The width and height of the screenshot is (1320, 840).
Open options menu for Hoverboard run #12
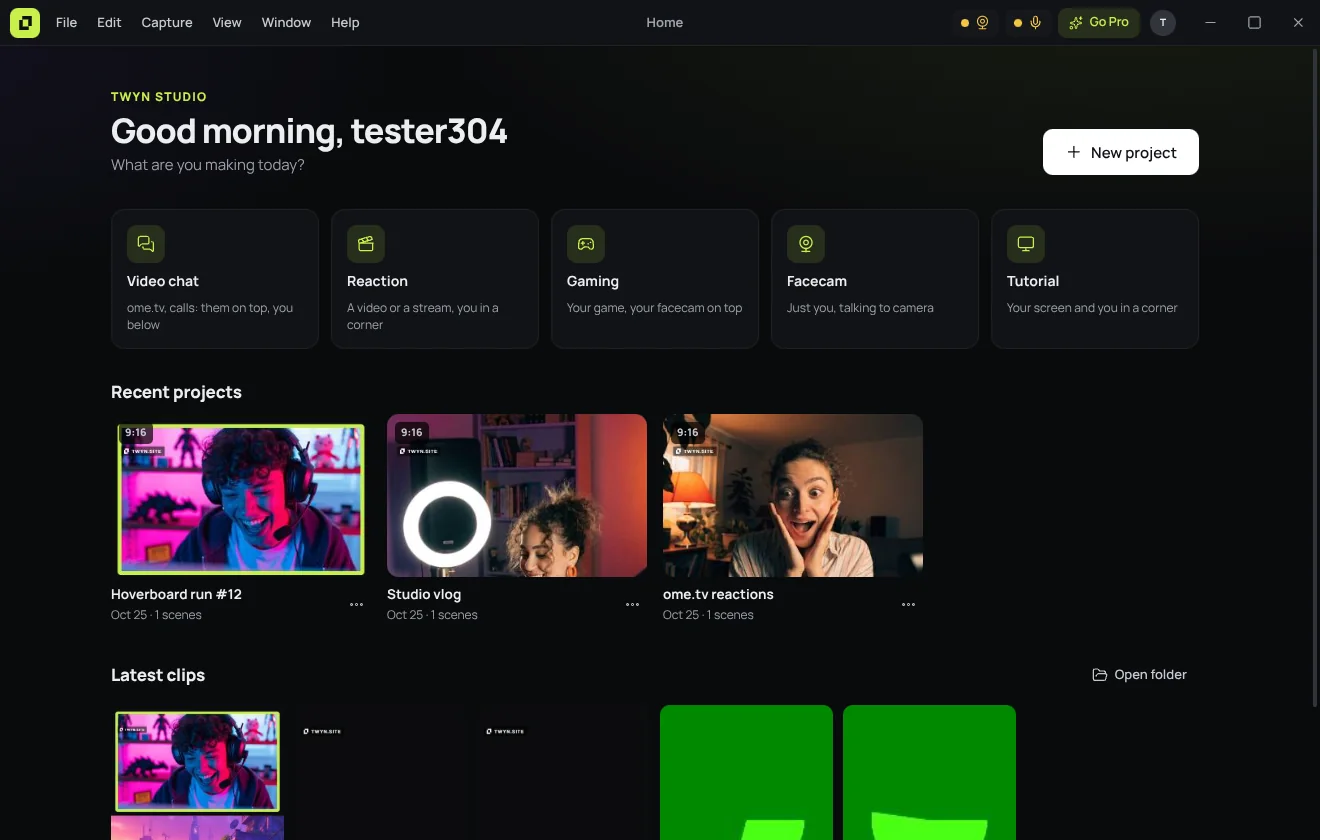tap(357, 605)
